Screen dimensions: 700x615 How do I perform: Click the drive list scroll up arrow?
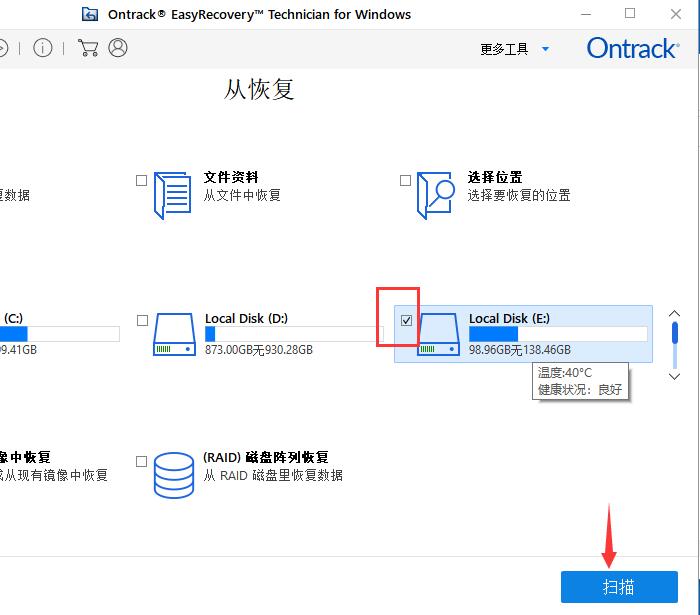(675, 313)
